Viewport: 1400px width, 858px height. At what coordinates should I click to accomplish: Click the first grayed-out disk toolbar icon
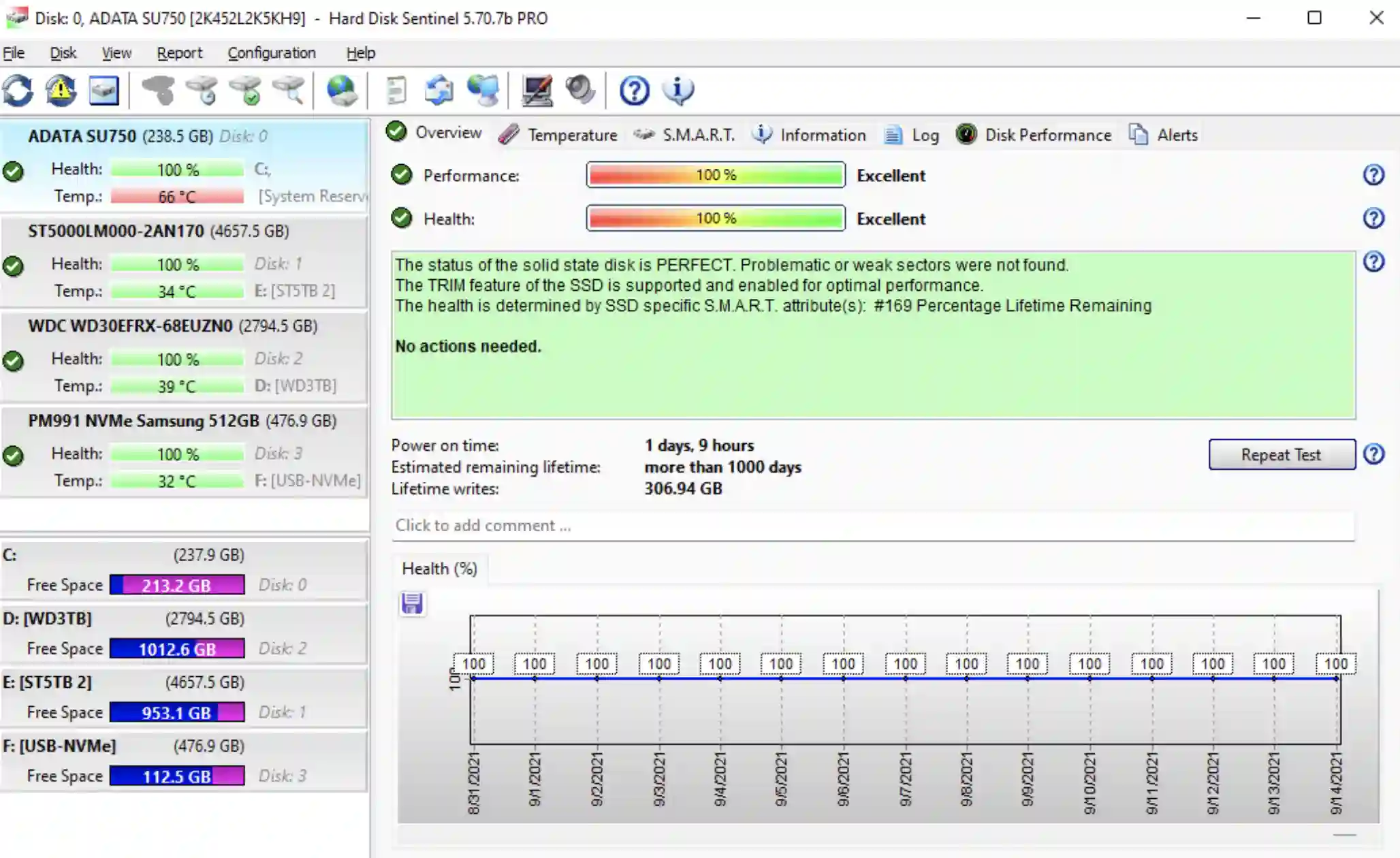tap(158, 91)
